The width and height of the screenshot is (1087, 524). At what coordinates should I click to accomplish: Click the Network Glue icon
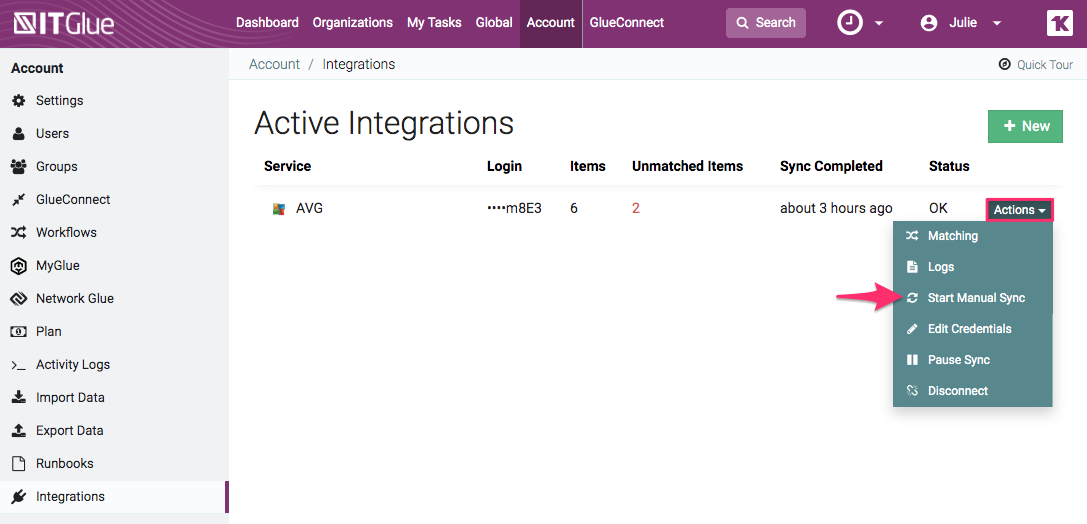click(19, 299)
